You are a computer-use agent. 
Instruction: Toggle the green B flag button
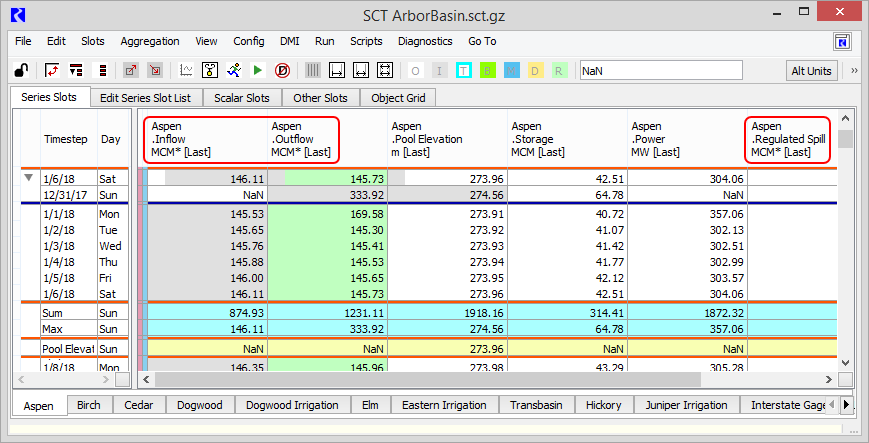pyautogui.click(x=487, y=71)
